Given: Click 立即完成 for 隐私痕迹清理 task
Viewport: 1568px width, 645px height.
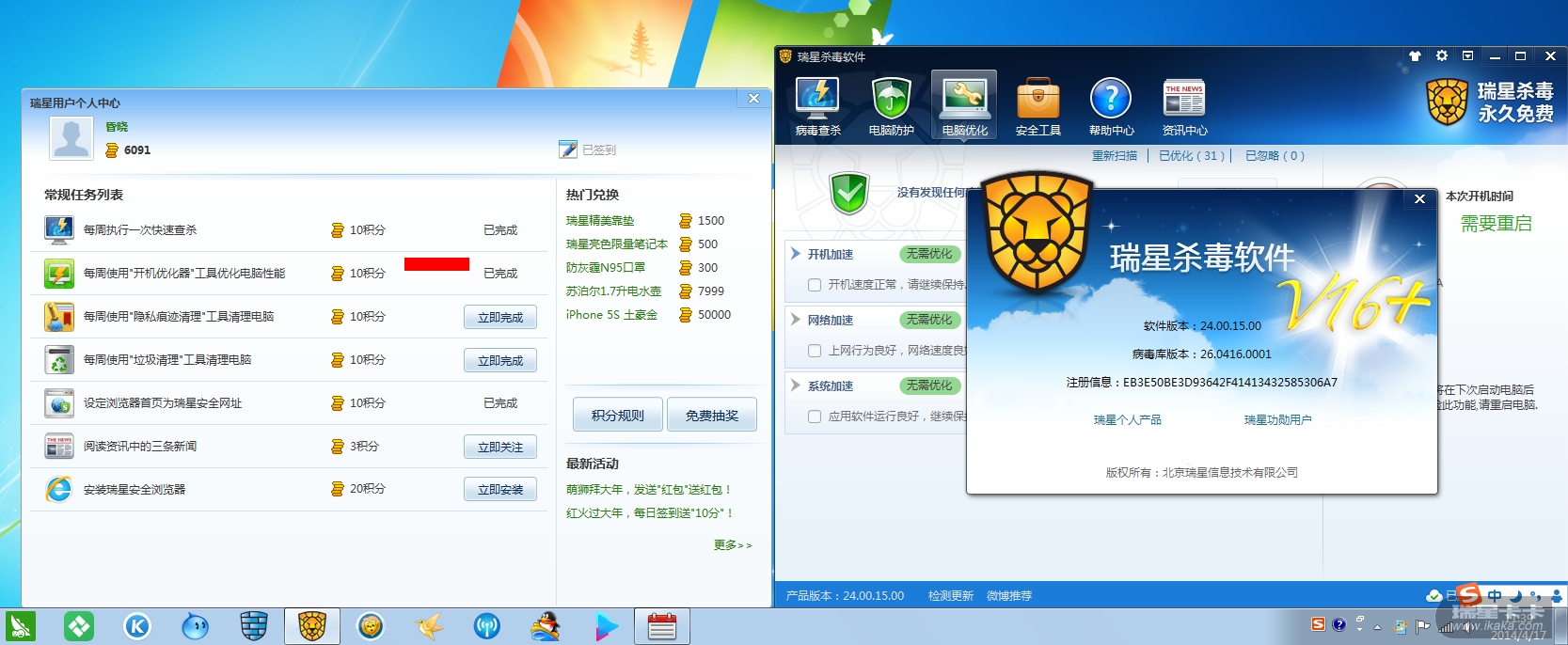Looking at the screenshot, I should click(500, 317).
